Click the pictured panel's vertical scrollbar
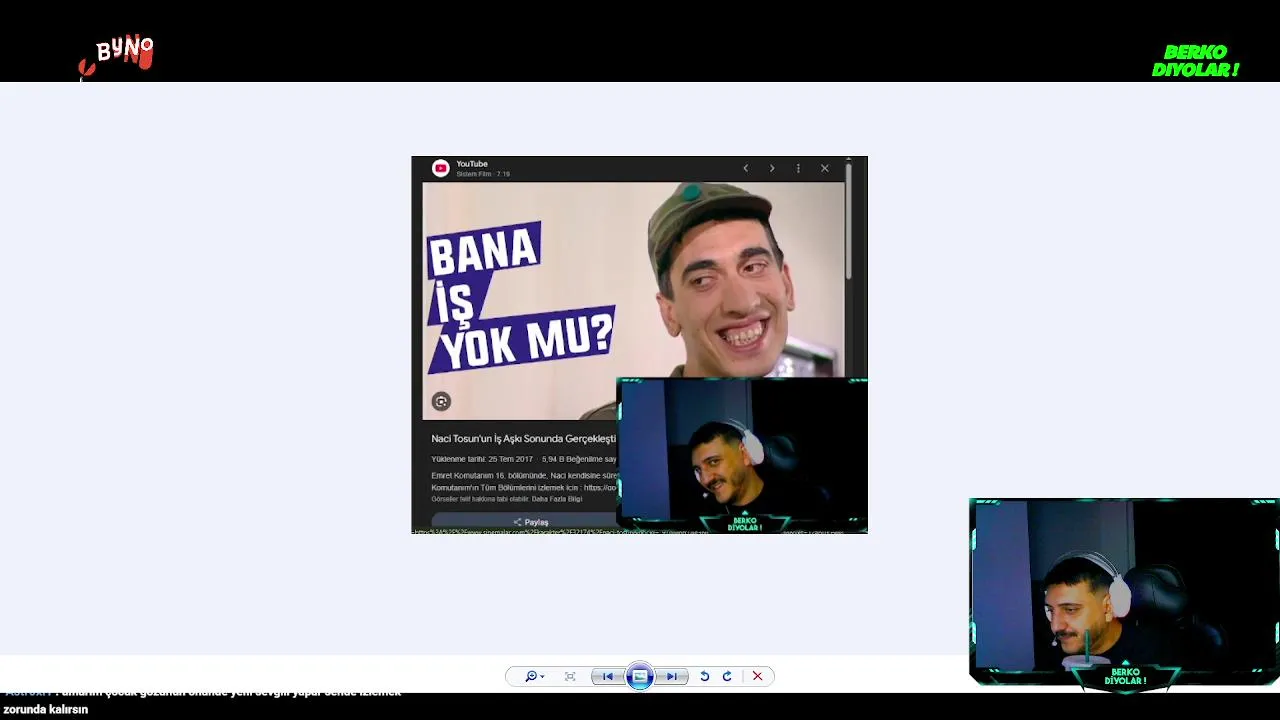Viewport: 1280px width, 720px height. click(x=849, y=220)
